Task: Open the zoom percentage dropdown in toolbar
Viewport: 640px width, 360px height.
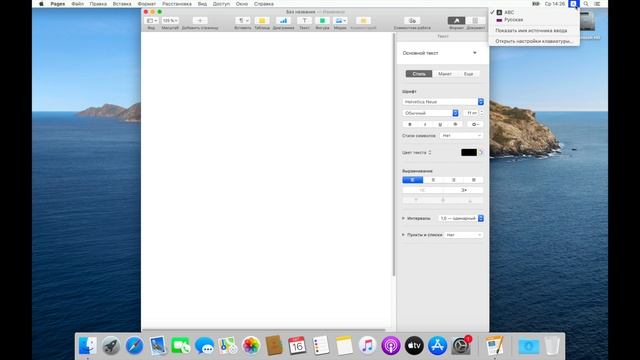Action: (170, 20)
